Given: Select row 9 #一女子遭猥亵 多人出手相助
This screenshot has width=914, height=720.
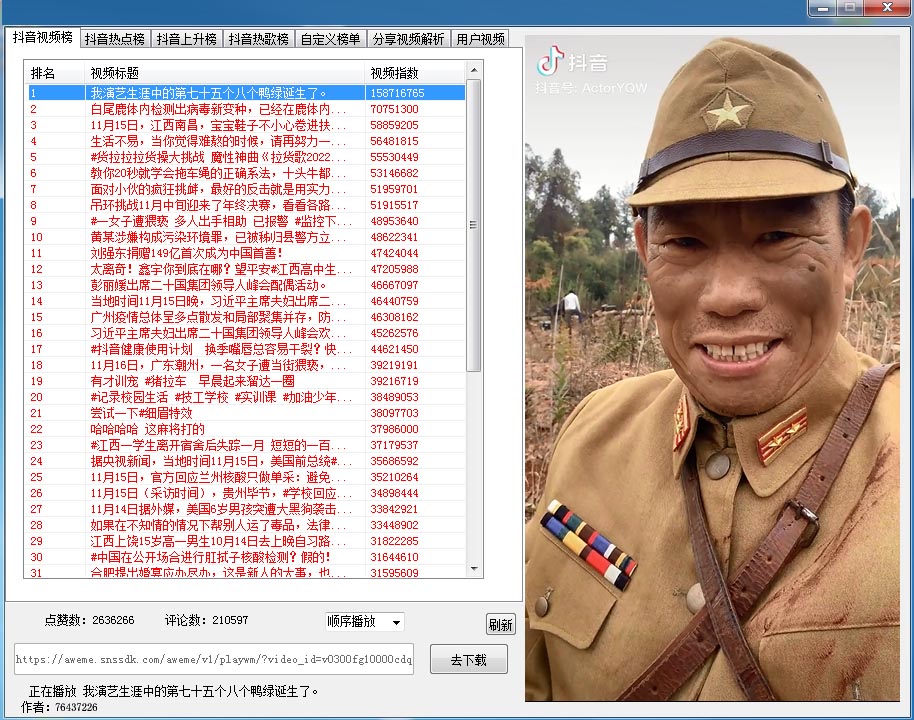Looking at the screenshot, I should click(247, 221).
